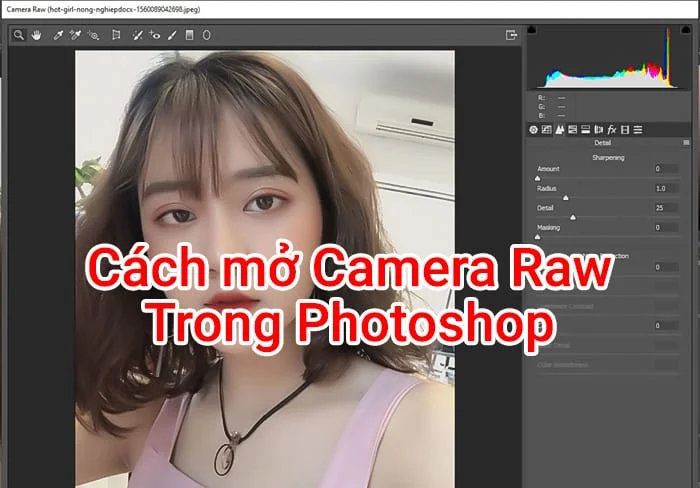Open the Basic panel tab
Image resolution: width=700 pixels, height=488 pixels.
[533, 129]
